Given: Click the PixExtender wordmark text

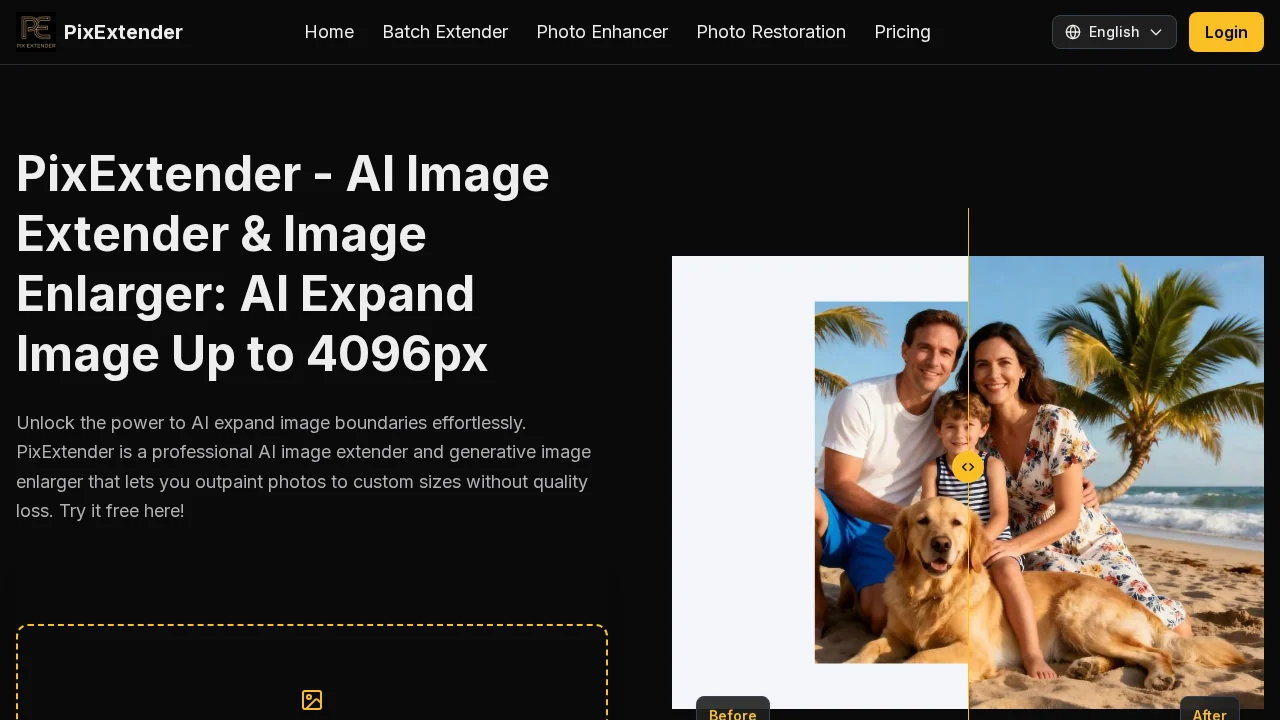Looking at the screenshot, I should (x=123, y=32).
